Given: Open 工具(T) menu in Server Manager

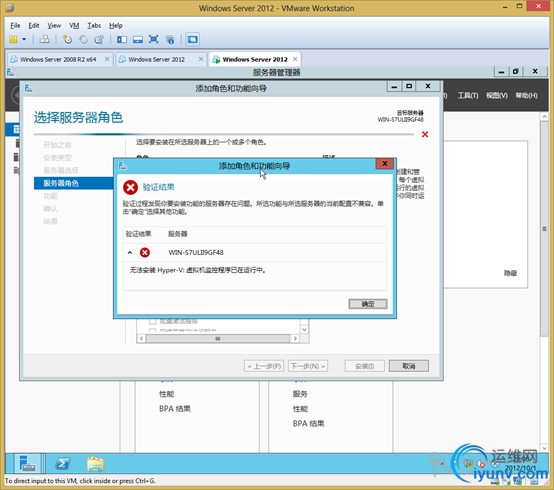Looking at the screenshot, I should [468, 95].
